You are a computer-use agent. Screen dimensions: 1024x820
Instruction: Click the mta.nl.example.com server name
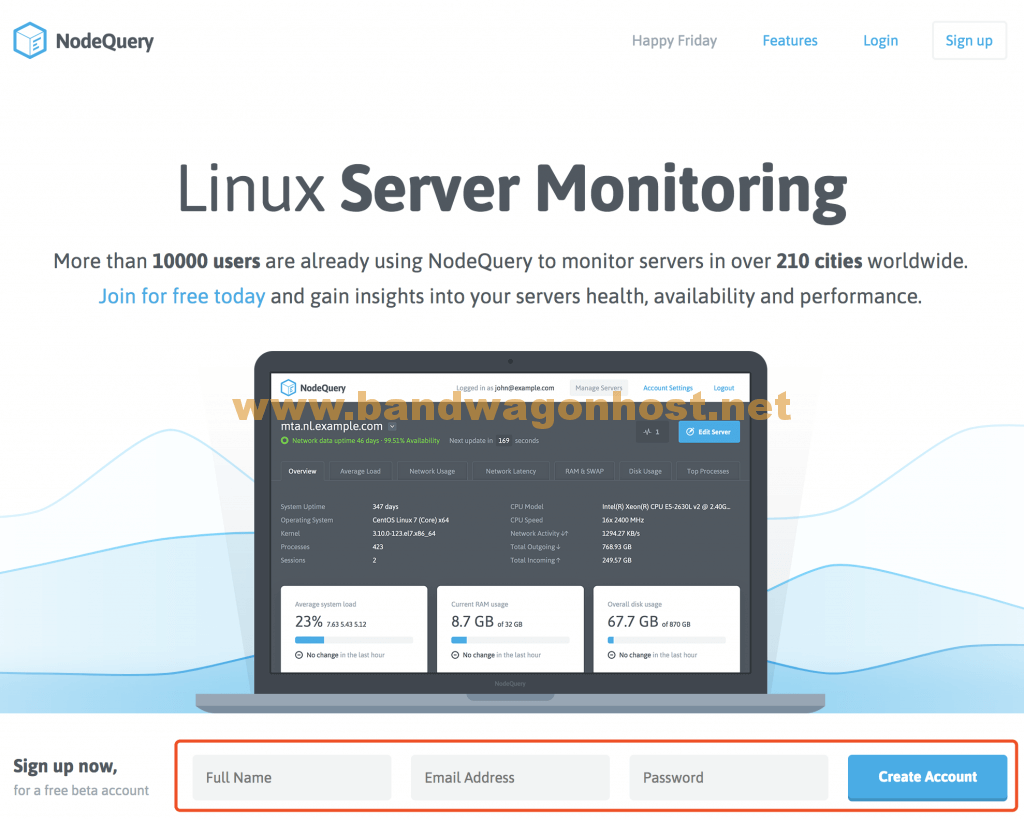(x=332, y=426)
